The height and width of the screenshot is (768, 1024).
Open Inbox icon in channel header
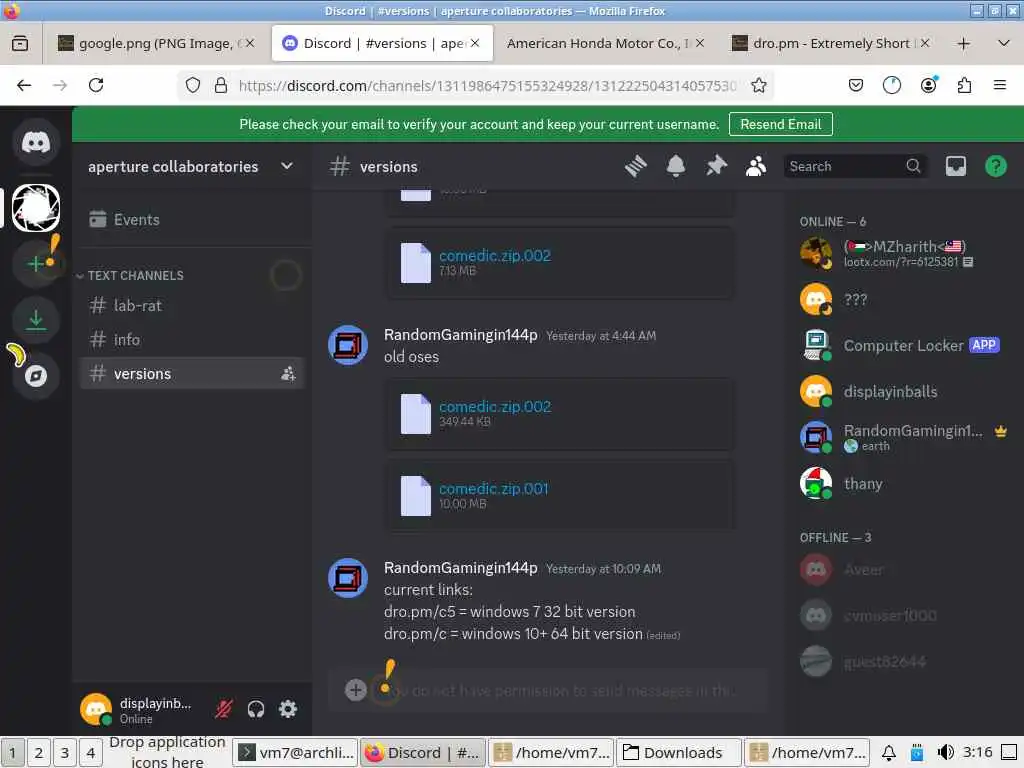pyautogui.click(x=955, y=167)
